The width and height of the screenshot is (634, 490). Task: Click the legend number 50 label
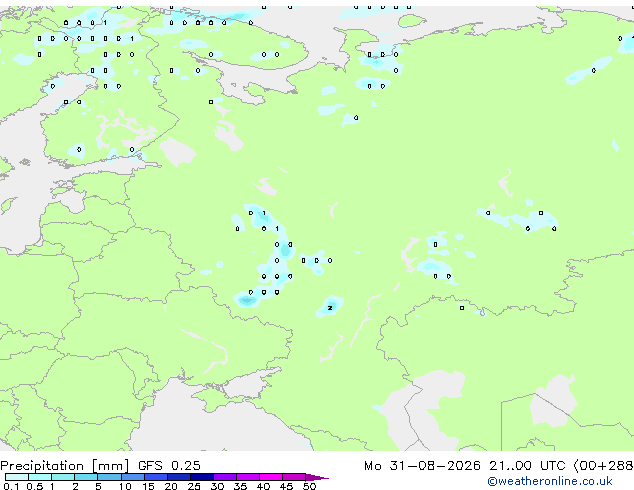(x=309, y=486)
